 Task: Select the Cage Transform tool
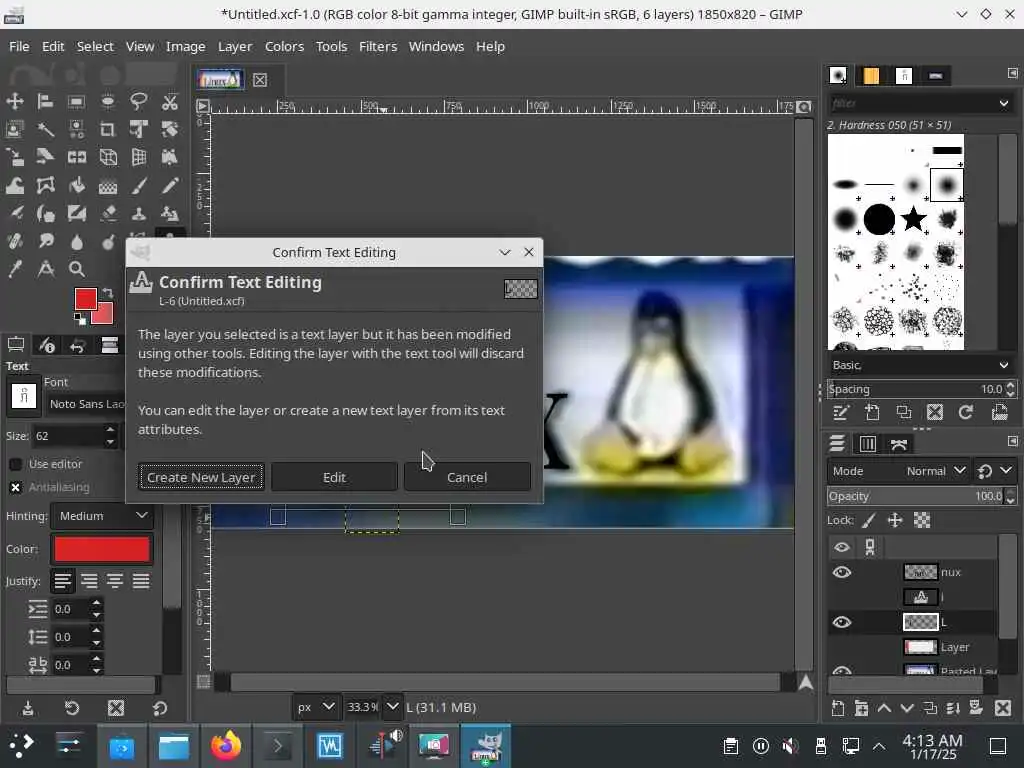(x=45, y=185)
